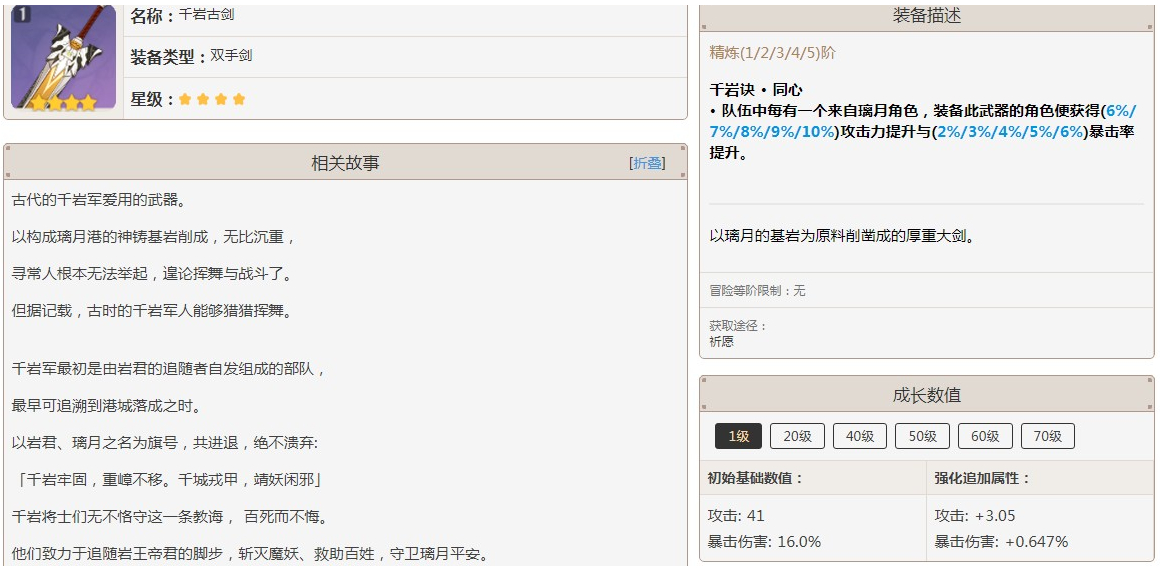Click the story line starting 寻常人根本无法举起
1160x573 pixels.
tap(152, 274)
